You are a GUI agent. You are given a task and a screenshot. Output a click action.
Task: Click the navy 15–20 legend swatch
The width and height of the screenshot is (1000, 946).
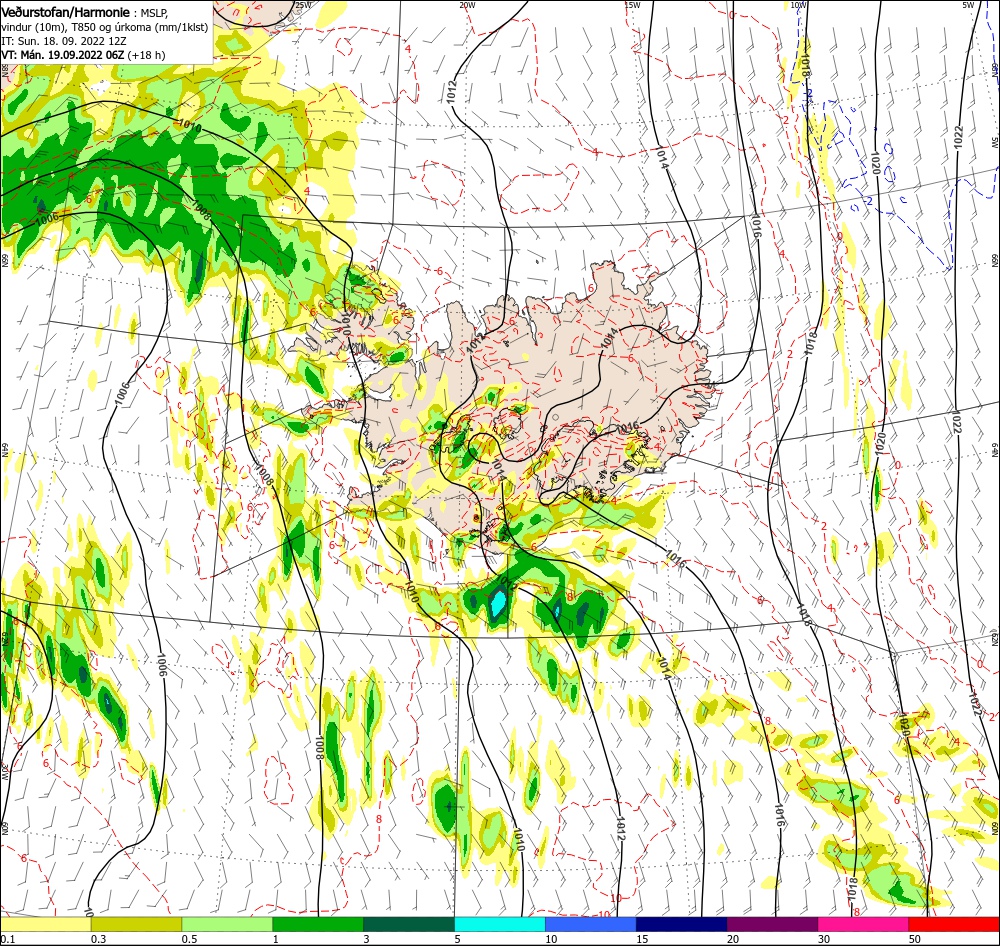coord(681,924)
